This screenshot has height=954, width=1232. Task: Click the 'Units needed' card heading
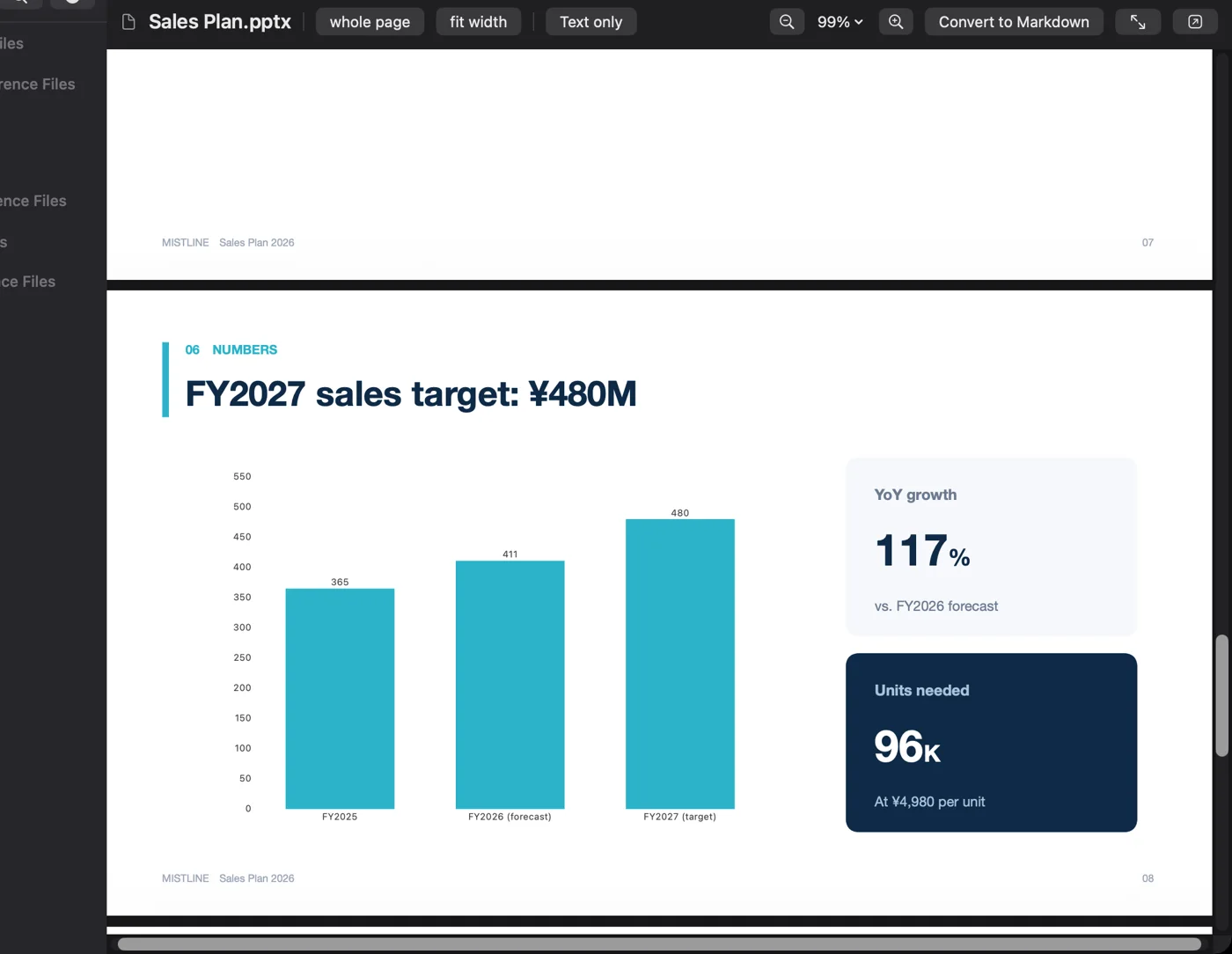click(921, 691)
